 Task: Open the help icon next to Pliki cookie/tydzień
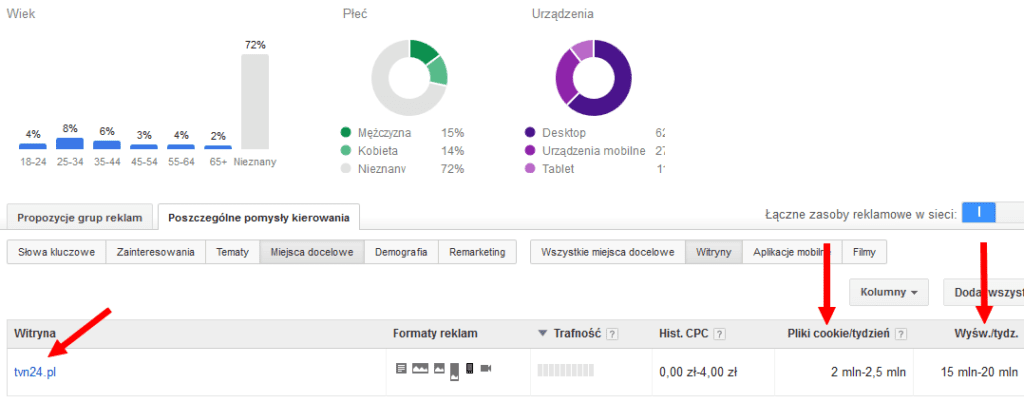point(901,334)
